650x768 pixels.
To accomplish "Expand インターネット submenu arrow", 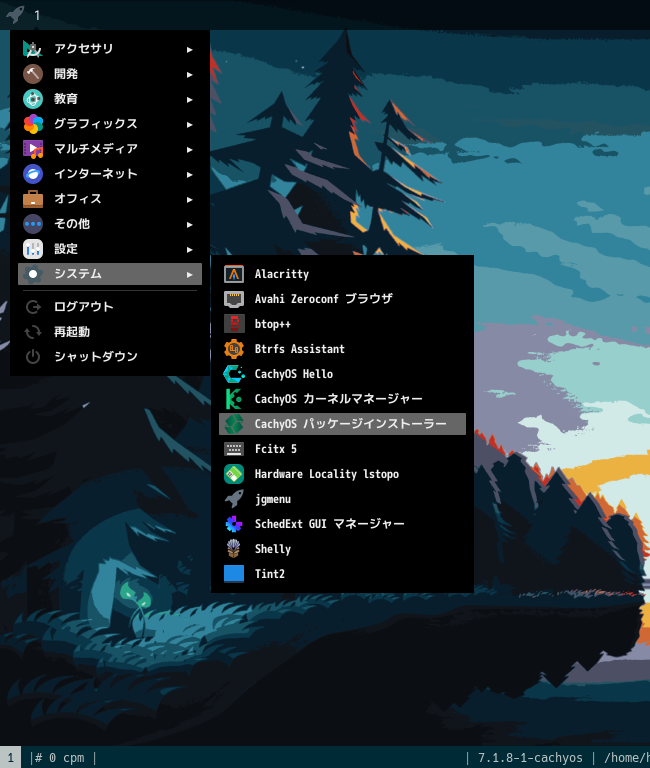I will click(190, 174).
